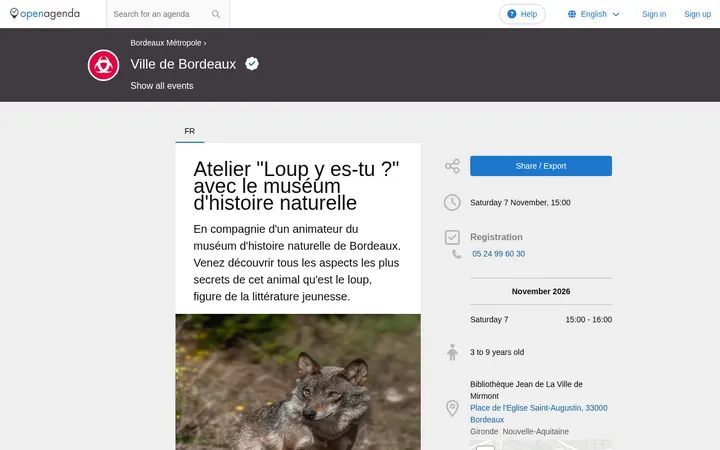Open the Place de l'Eglise Saint-Augustin address link
The width and height of the screenshot is (720, 450).
539,414
